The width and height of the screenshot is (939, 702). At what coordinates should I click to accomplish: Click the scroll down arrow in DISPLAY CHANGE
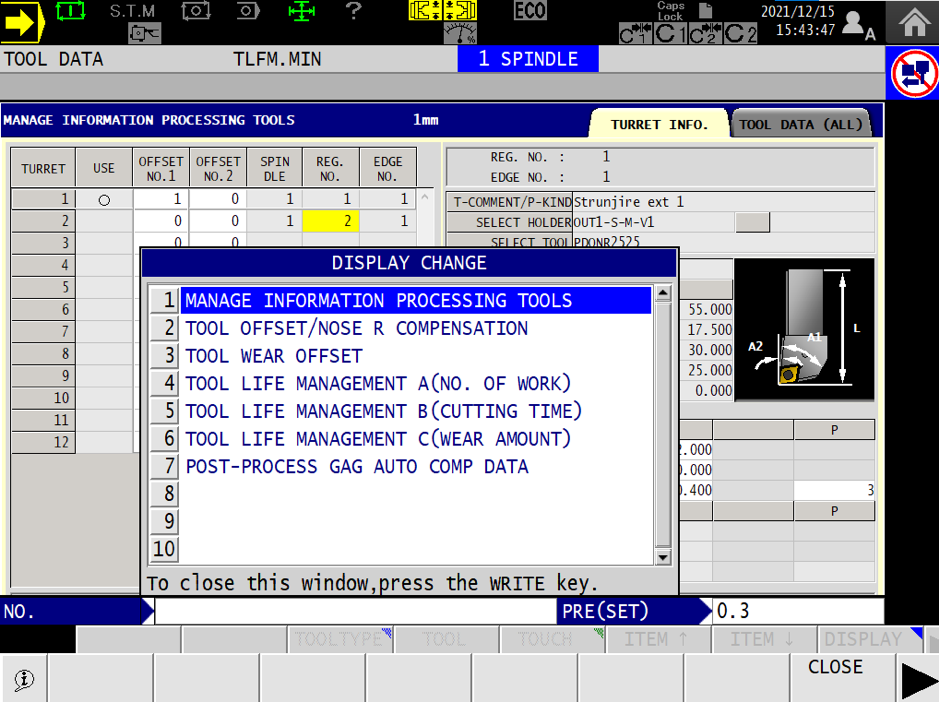pos(661,559)
